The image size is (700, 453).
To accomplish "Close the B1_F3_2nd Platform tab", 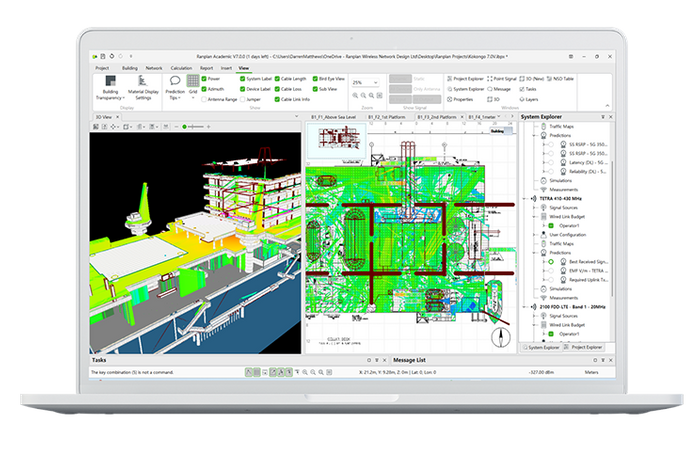I will pos(462,117).
